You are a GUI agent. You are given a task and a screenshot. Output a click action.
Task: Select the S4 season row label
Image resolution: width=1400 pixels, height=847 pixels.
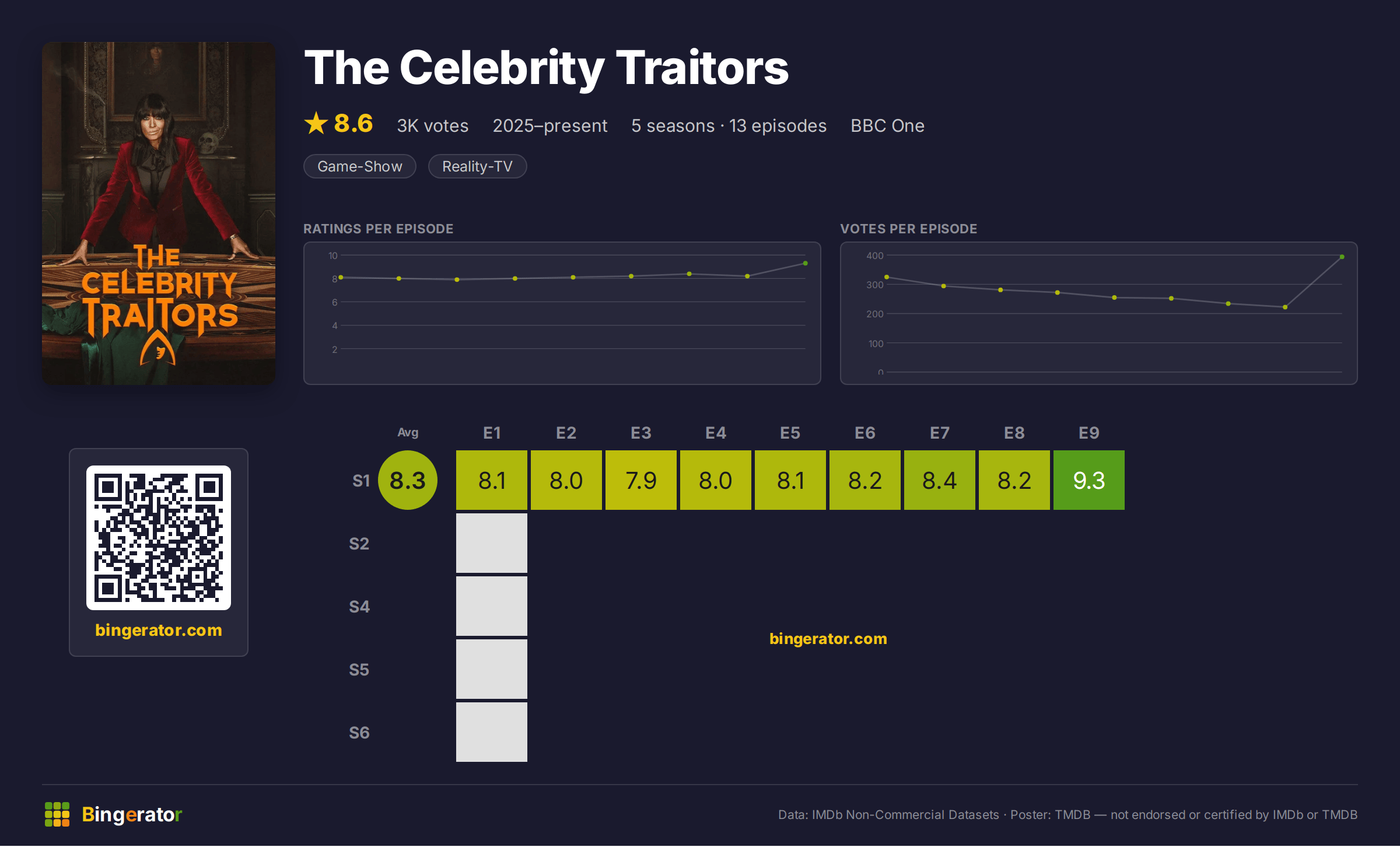(x=359, y=607)
